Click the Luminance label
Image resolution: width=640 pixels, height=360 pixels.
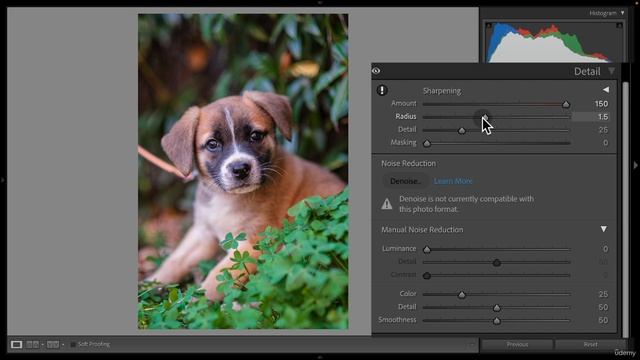[x=399, y=249]
